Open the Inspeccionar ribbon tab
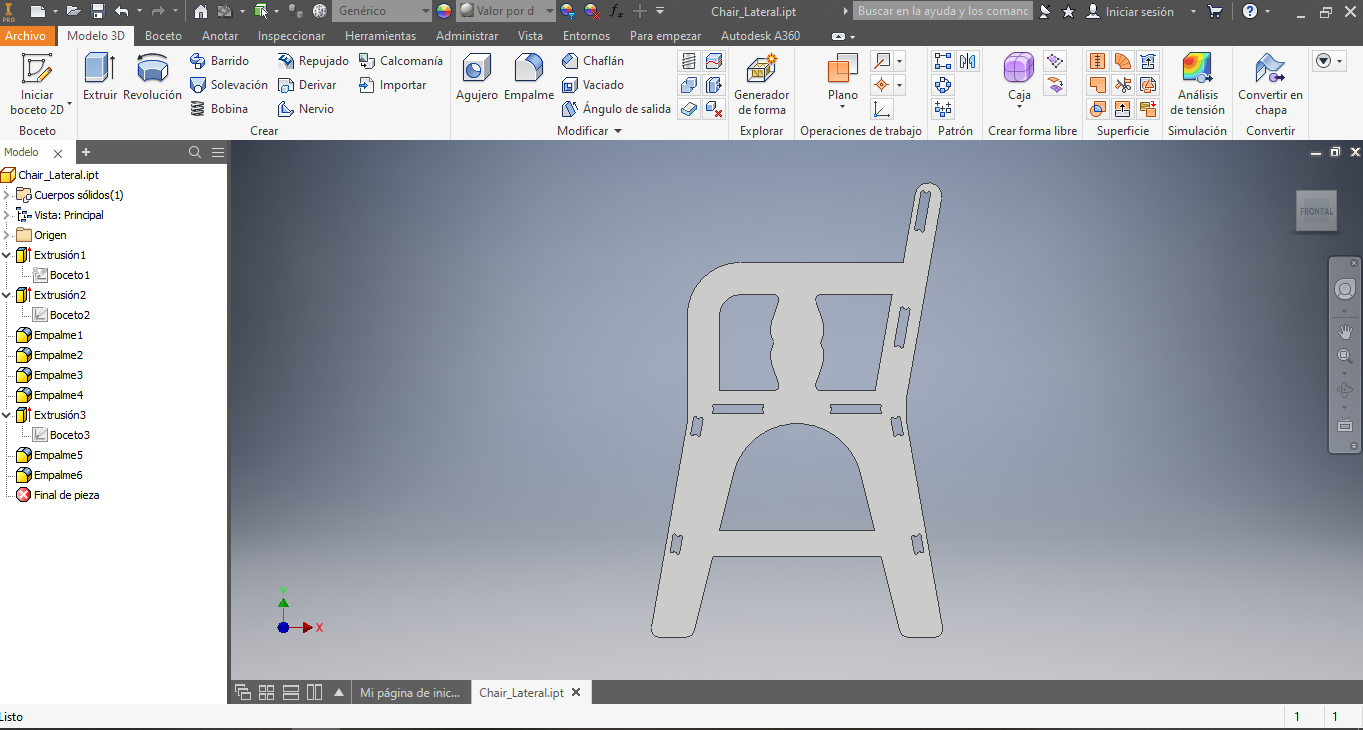Image resolution: width=1363 pixels, height=730 pixels. (x=291, y=35)
